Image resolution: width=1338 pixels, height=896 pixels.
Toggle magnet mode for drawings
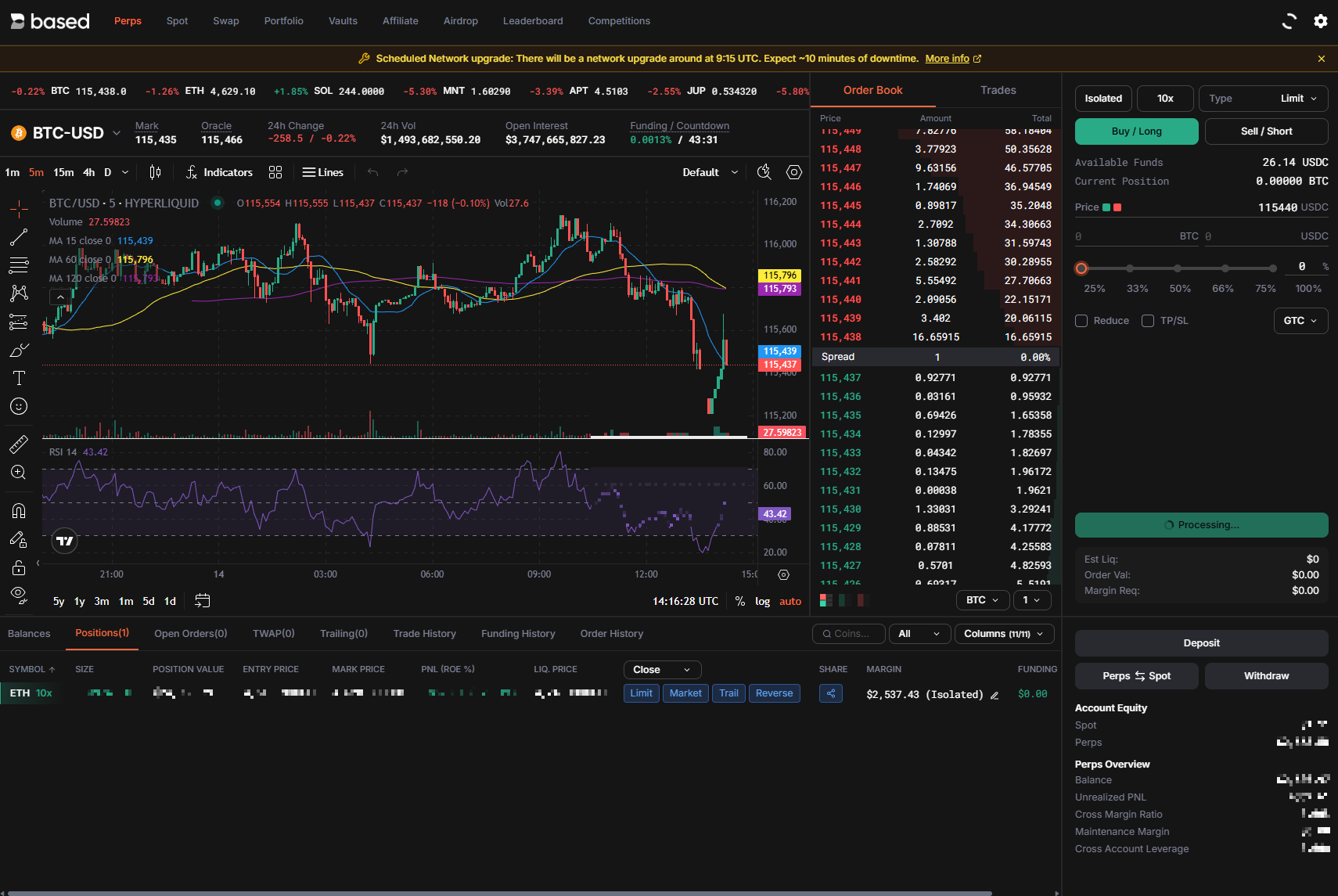[x=19, y=511]
